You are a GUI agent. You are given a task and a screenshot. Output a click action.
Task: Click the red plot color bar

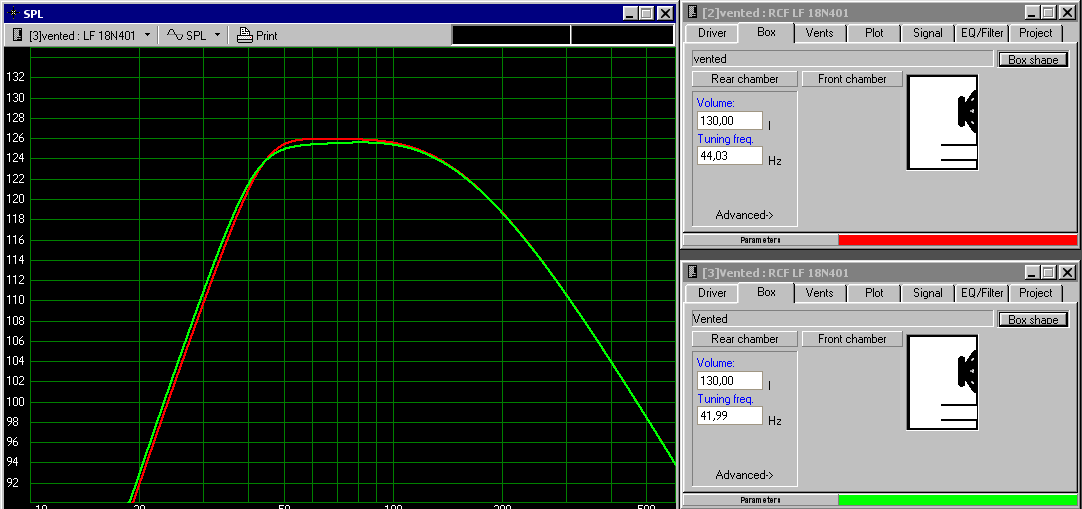[957, 240]
